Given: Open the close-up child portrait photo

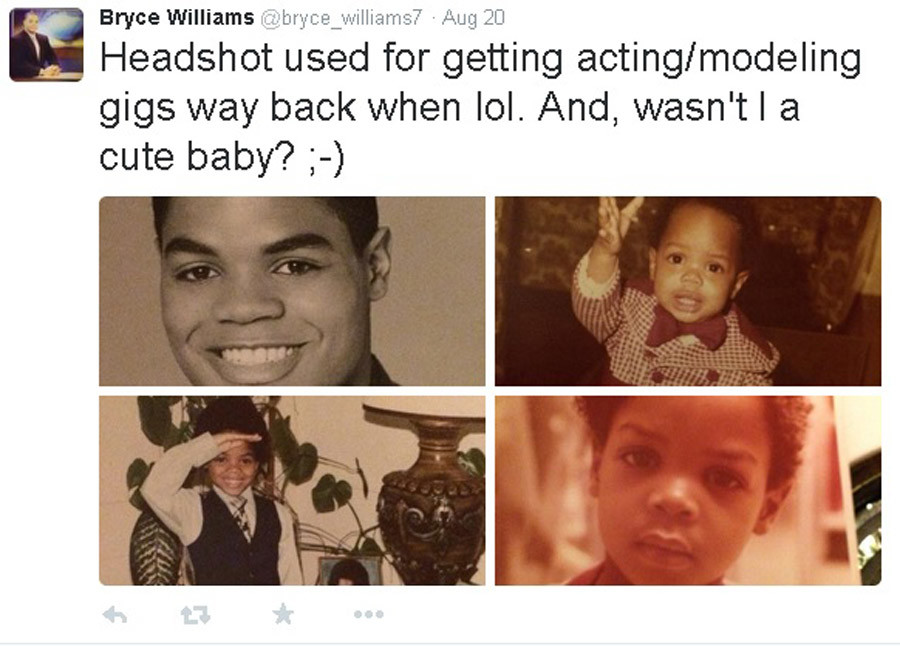Looking at the screenshot, I should 688,491.
